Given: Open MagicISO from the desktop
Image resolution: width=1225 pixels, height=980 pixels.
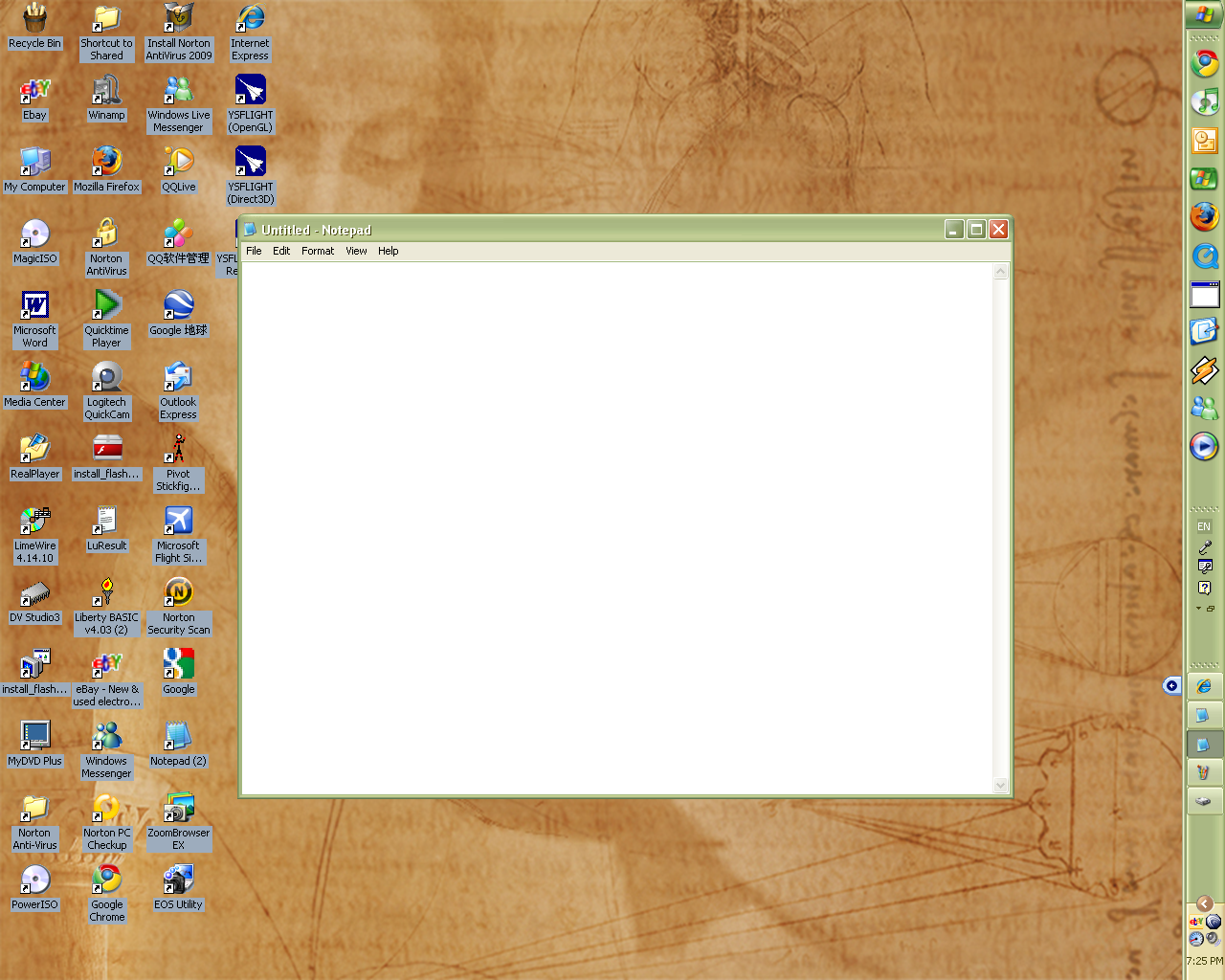Looking at the screenshot, I should (x=34, y=234).
